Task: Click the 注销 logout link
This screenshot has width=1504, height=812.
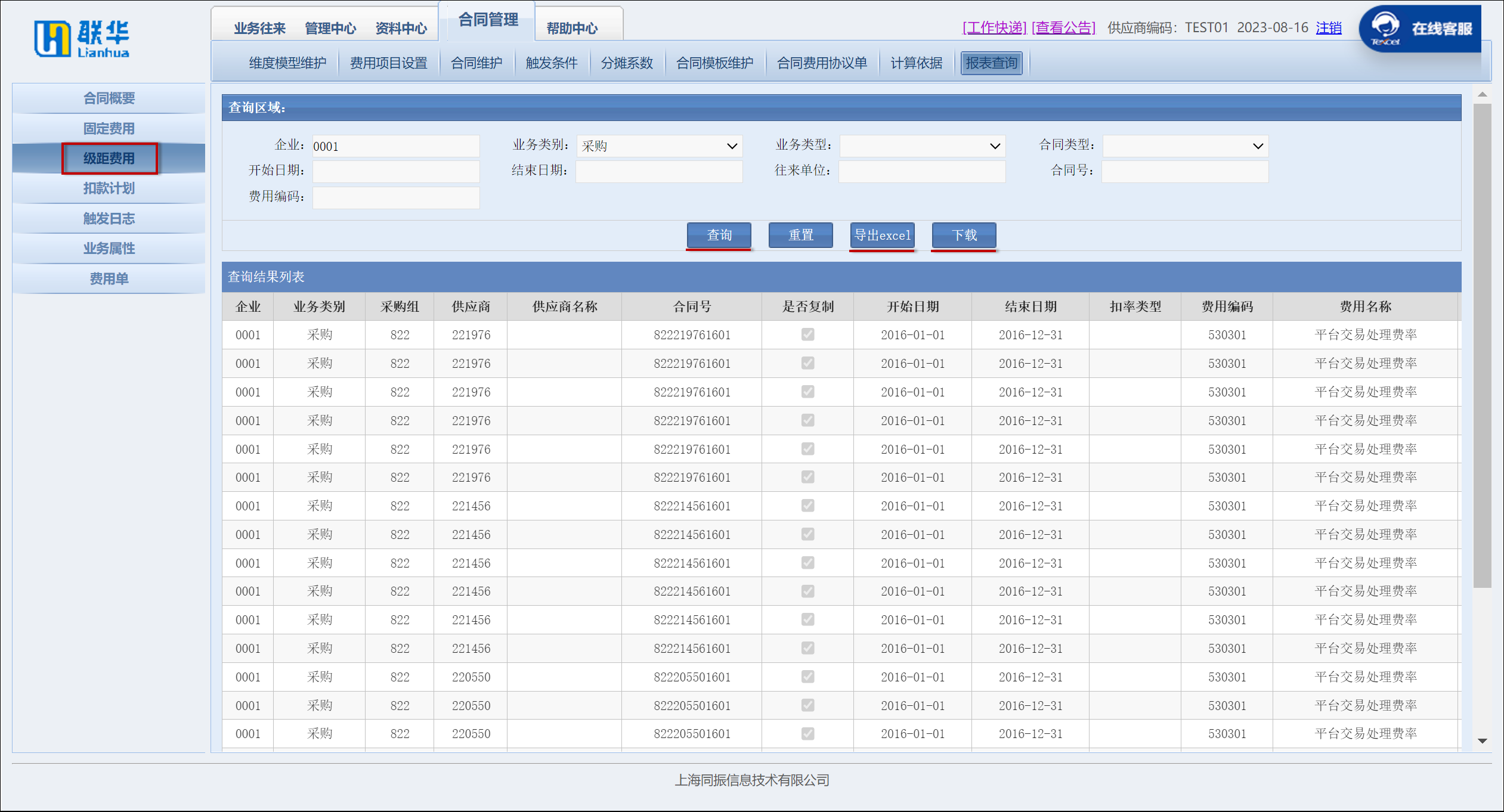Action: (x=1329, y=28)
